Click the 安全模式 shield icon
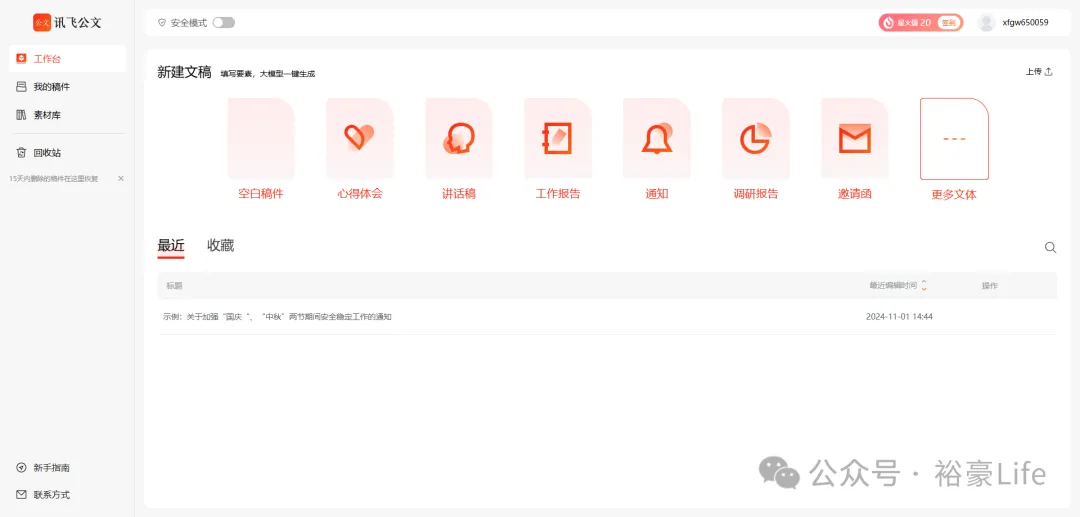Viewport: 1080px width, 517px height. point(162,23)
